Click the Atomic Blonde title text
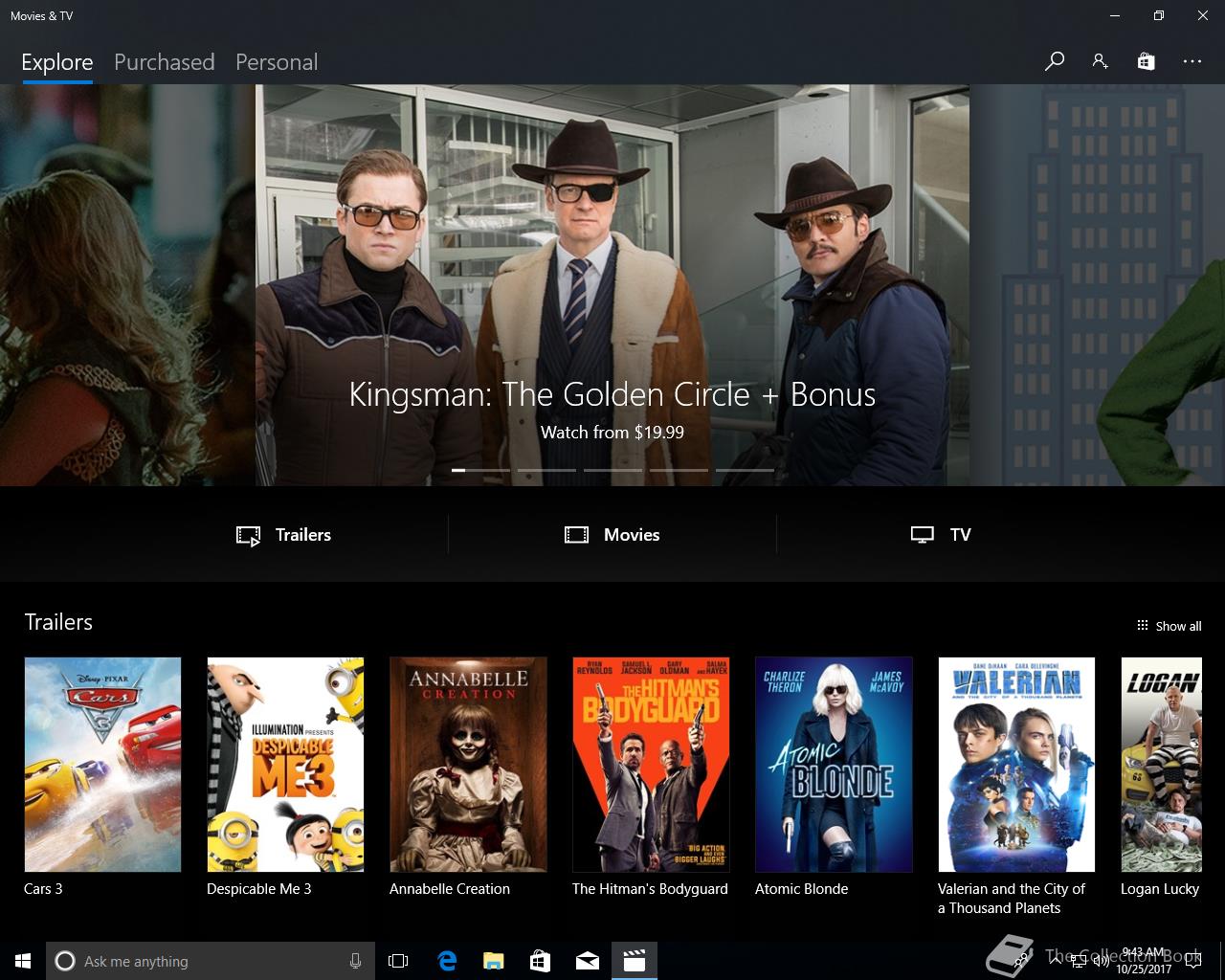Screen dimensions: 1225x980 802,889
